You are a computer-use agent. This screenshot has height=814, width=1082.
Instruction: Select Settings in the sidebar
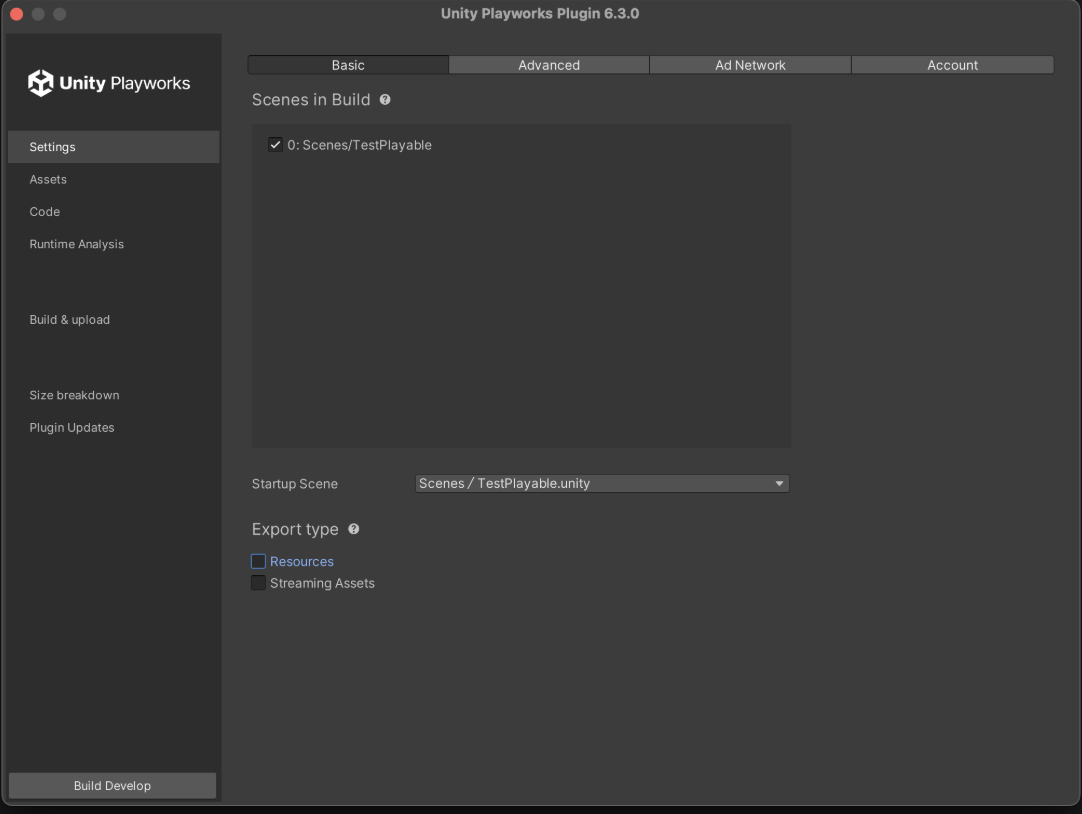114,147
